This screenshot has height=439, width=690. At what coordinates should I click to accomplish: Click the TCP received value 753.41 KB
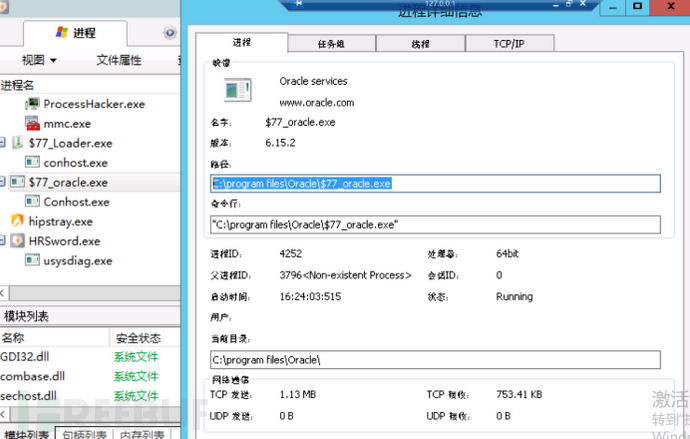tap(519, 394)
